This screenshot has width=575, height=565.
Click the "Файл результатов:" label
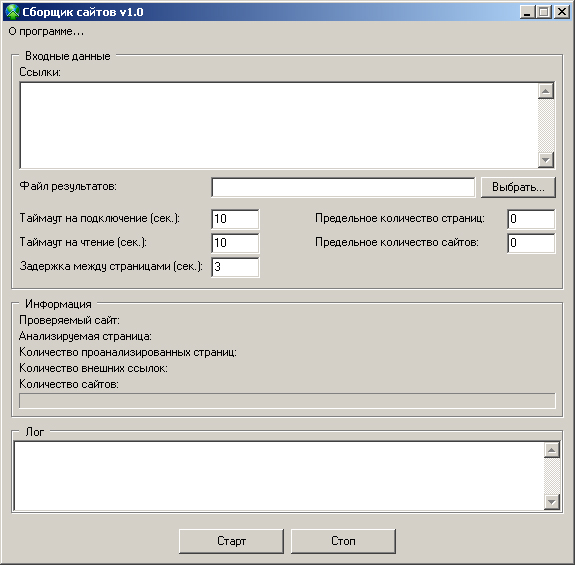pyautogui.click(x=68, y=186)
